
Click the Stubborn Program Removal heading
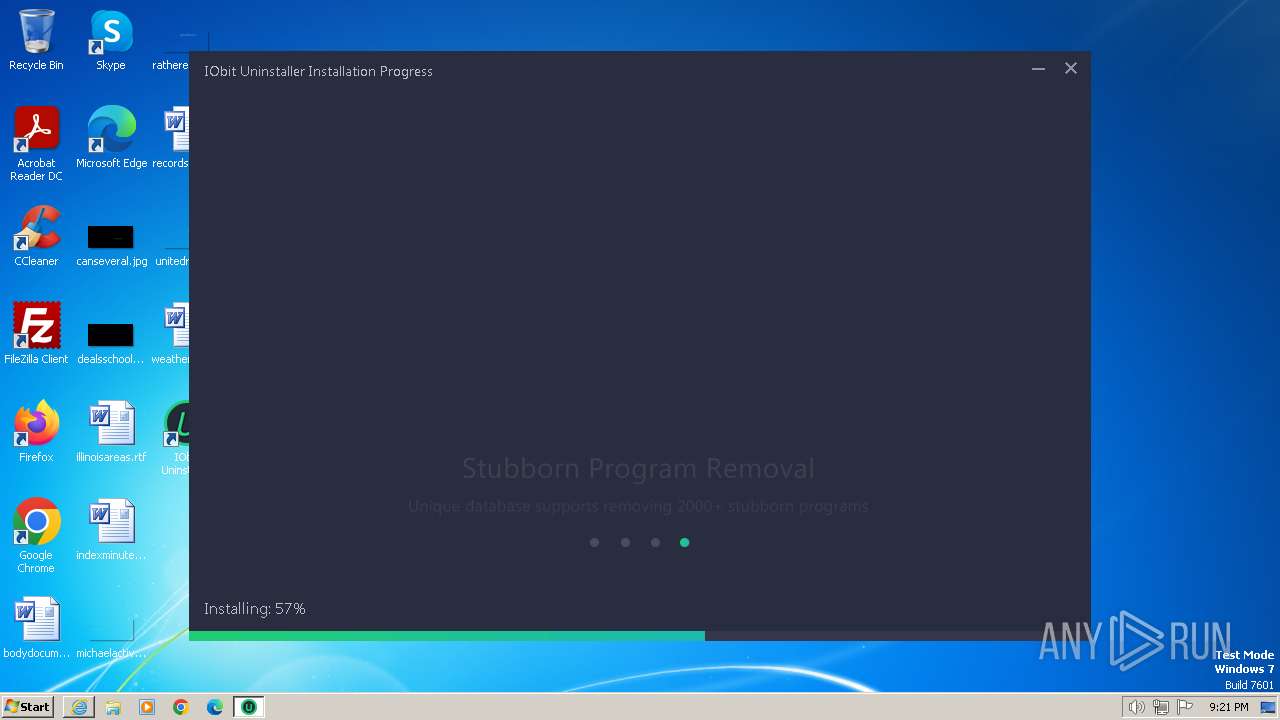[x=638, y=468]
